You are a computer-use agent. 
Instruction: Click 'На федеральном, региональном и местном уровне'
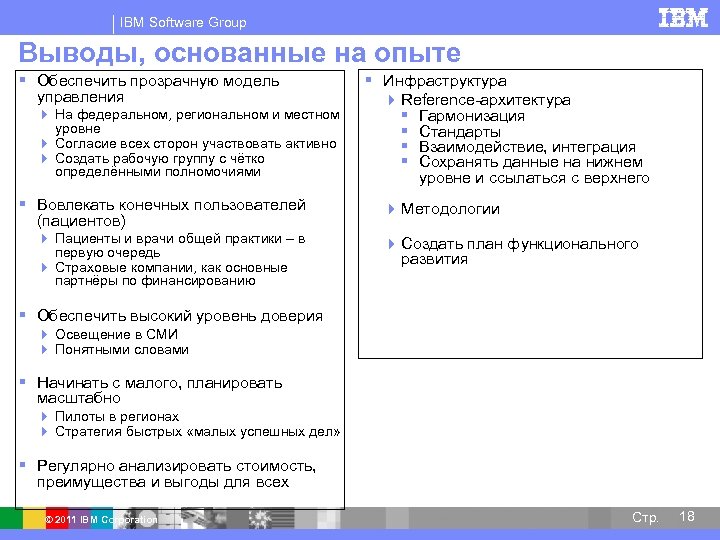point(197,121)
